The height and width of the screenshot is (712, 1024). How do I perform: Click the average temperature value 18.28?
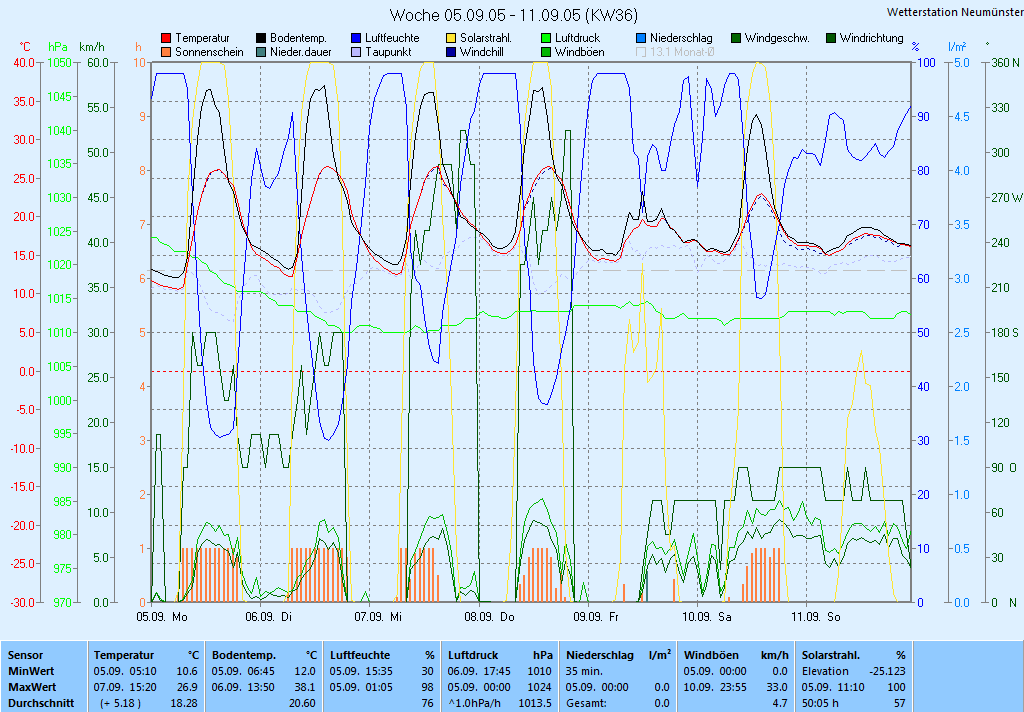tap(184, 704)
